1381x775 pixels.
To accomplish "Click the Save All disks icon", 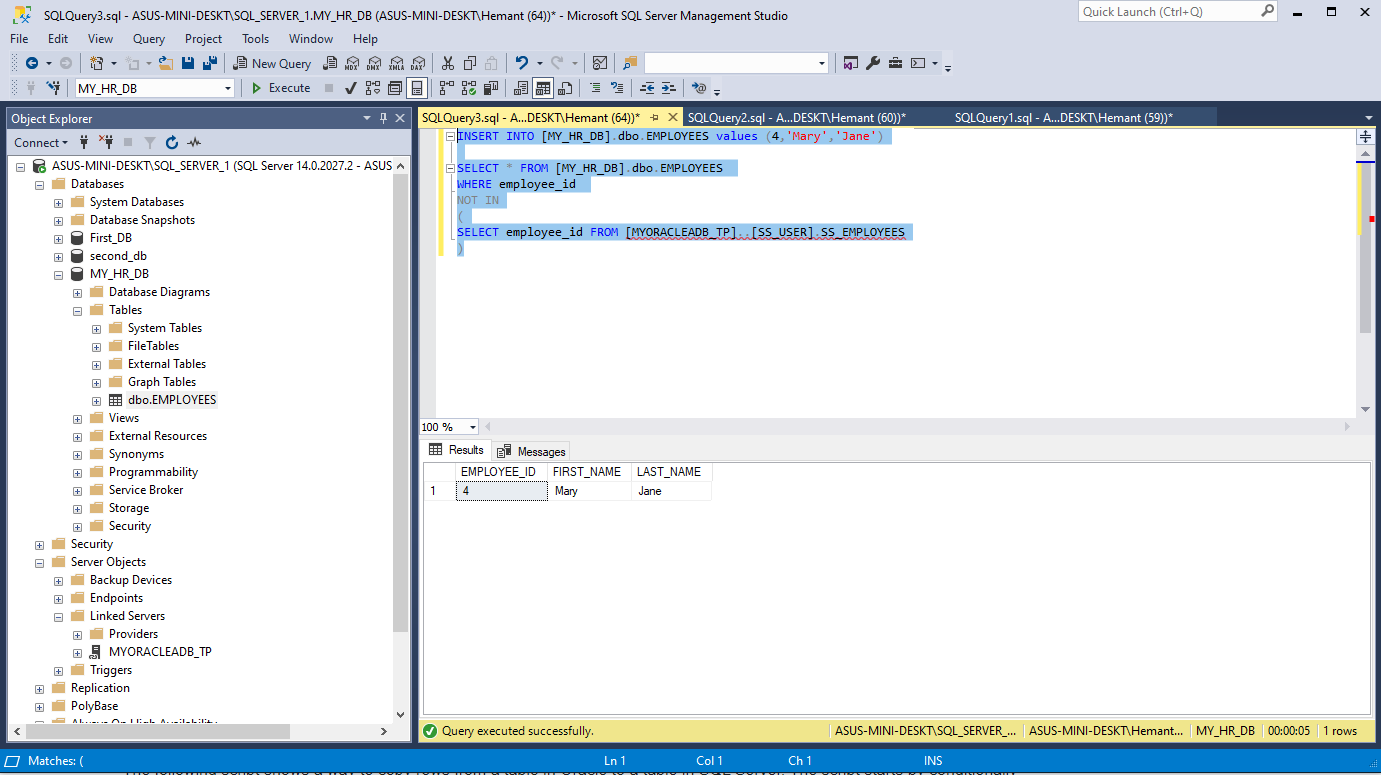I will click(210, 63).
